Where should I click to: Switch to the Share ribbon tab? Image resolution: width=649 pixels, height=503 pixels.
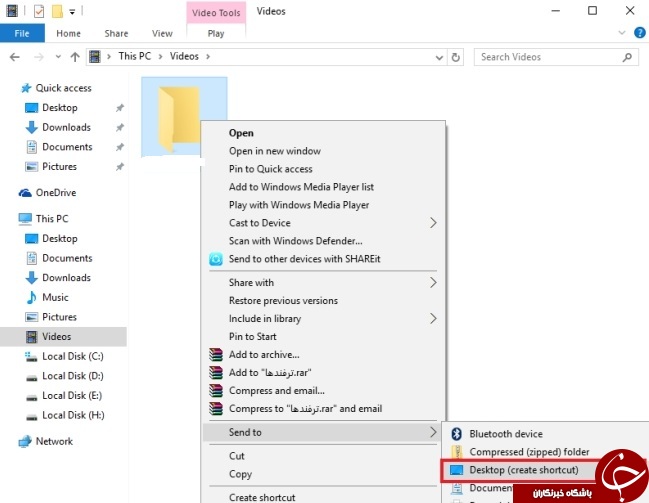coord(116,33)
